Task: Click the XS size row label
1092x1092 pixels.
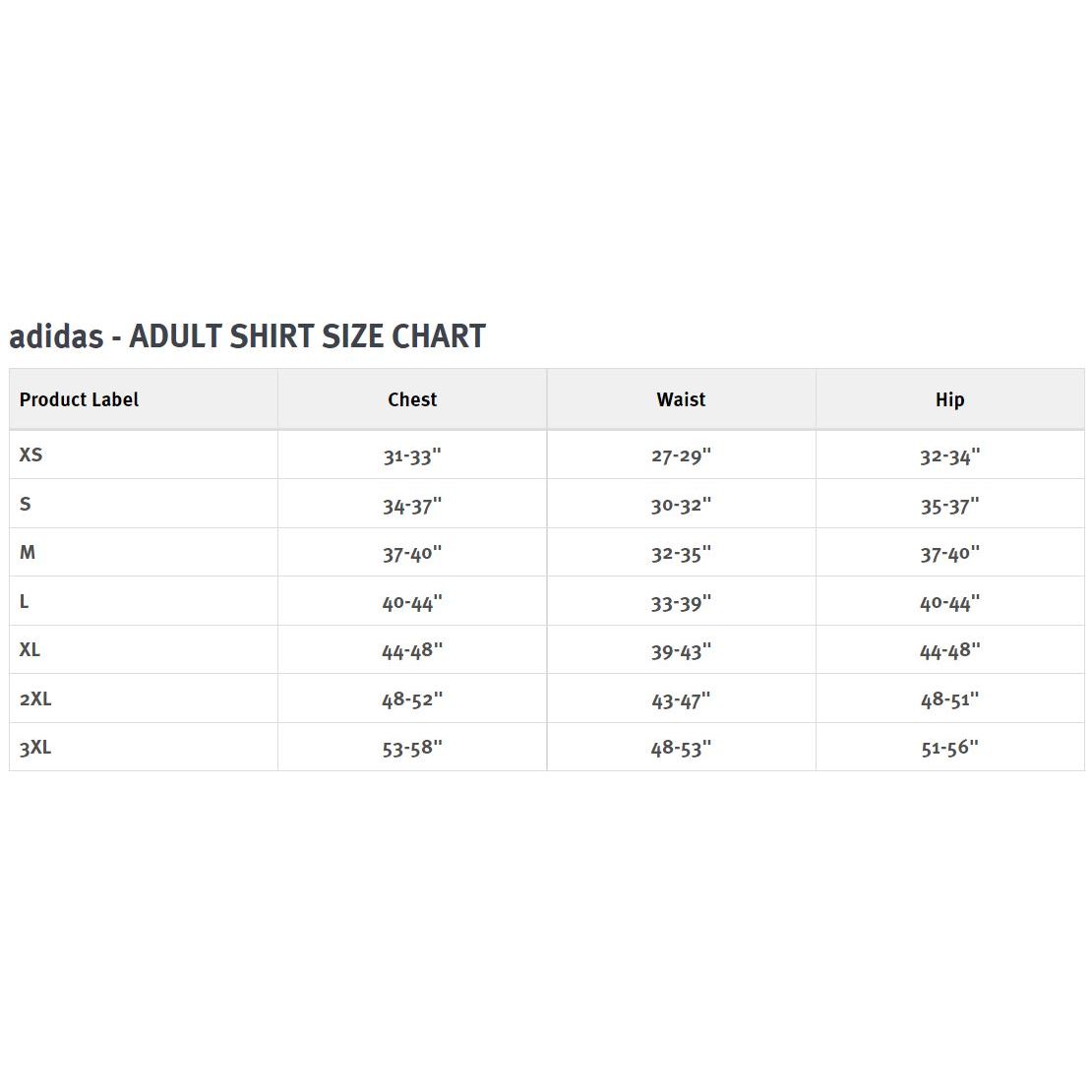Action: coord(31,455)
